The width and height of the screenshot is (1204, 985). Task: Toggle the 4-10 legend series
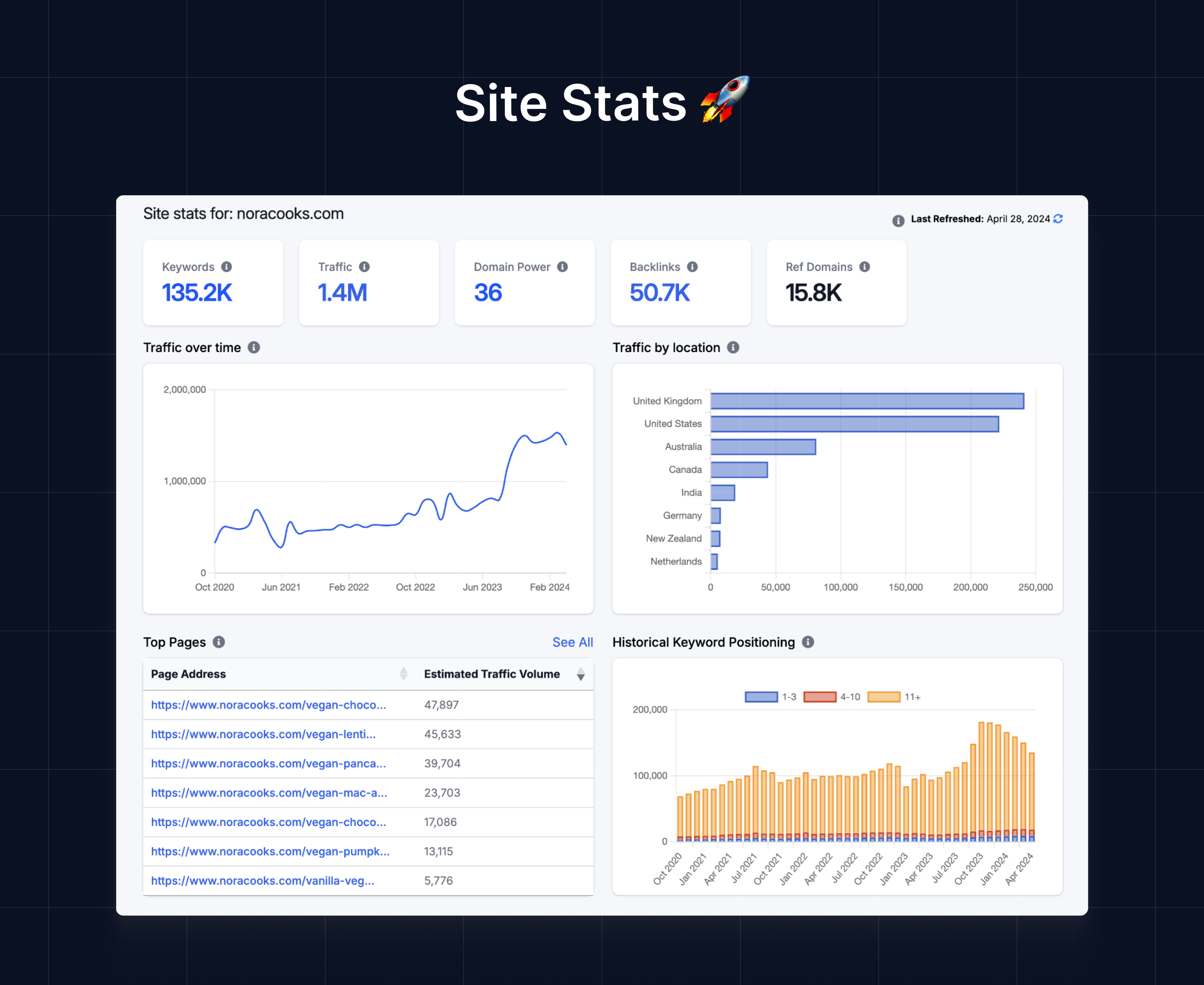tap(832, 697)
